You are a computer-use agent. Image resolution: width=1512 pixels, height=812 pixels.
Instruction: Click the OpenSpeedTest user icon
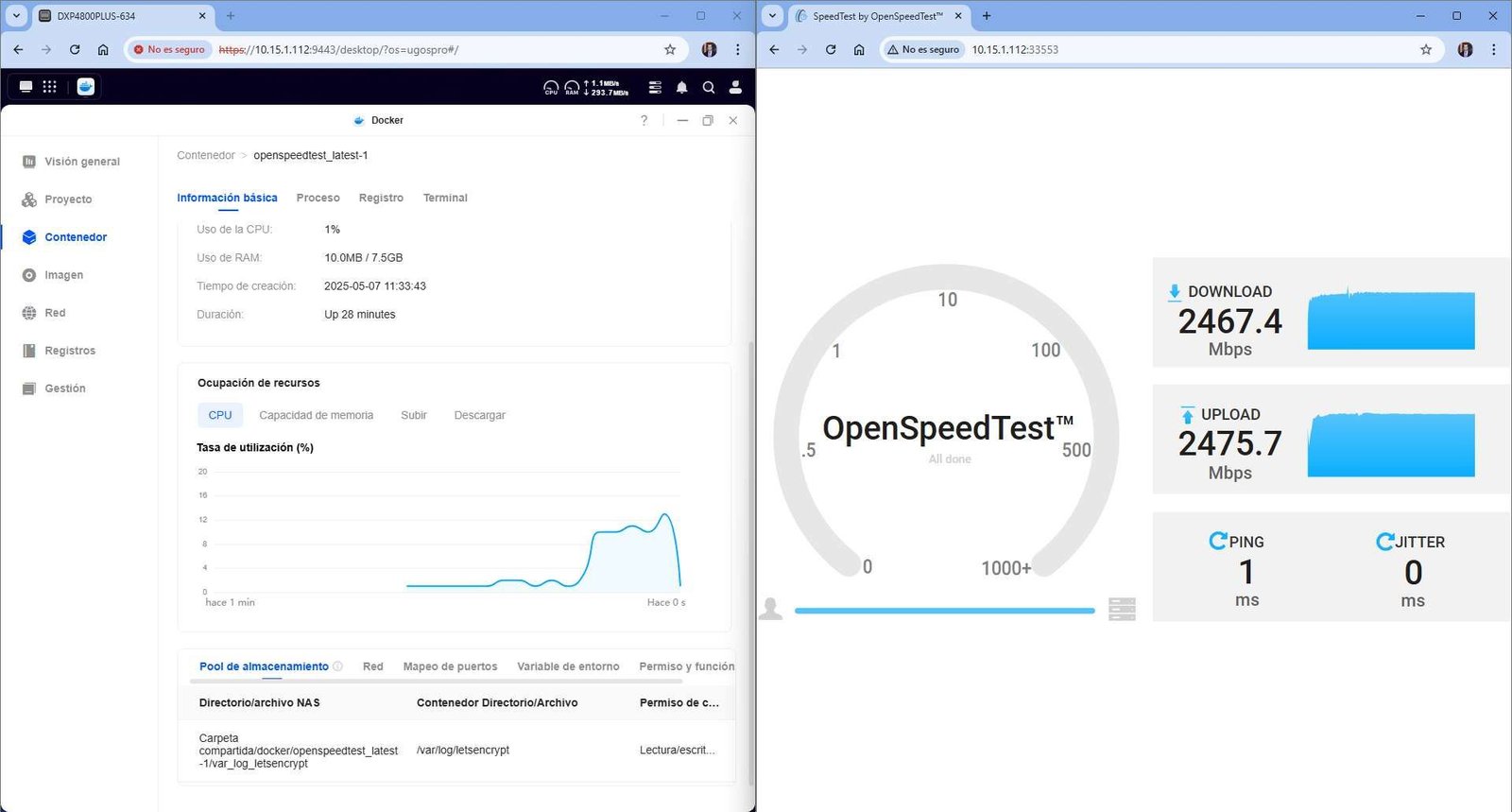771,609
